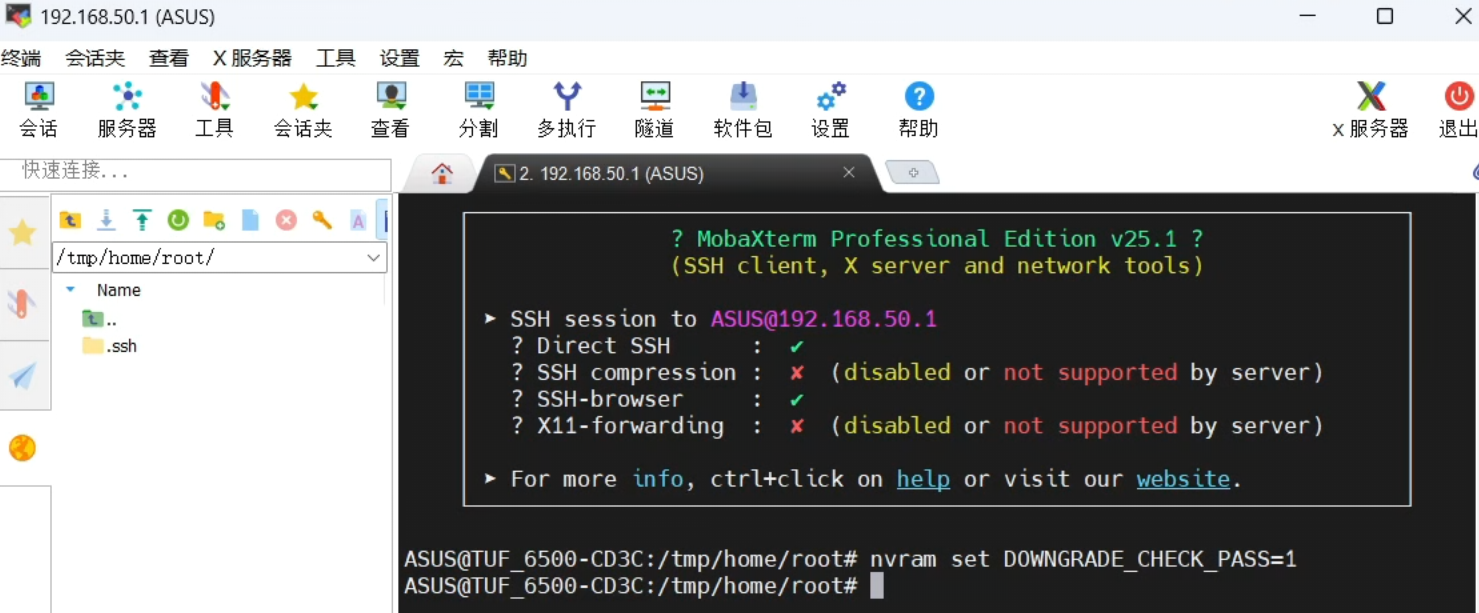Screen dimensions: 1479x613
Task: Open the X 服务器 menu
Action: pyautogui.click(x=252, y=58)
